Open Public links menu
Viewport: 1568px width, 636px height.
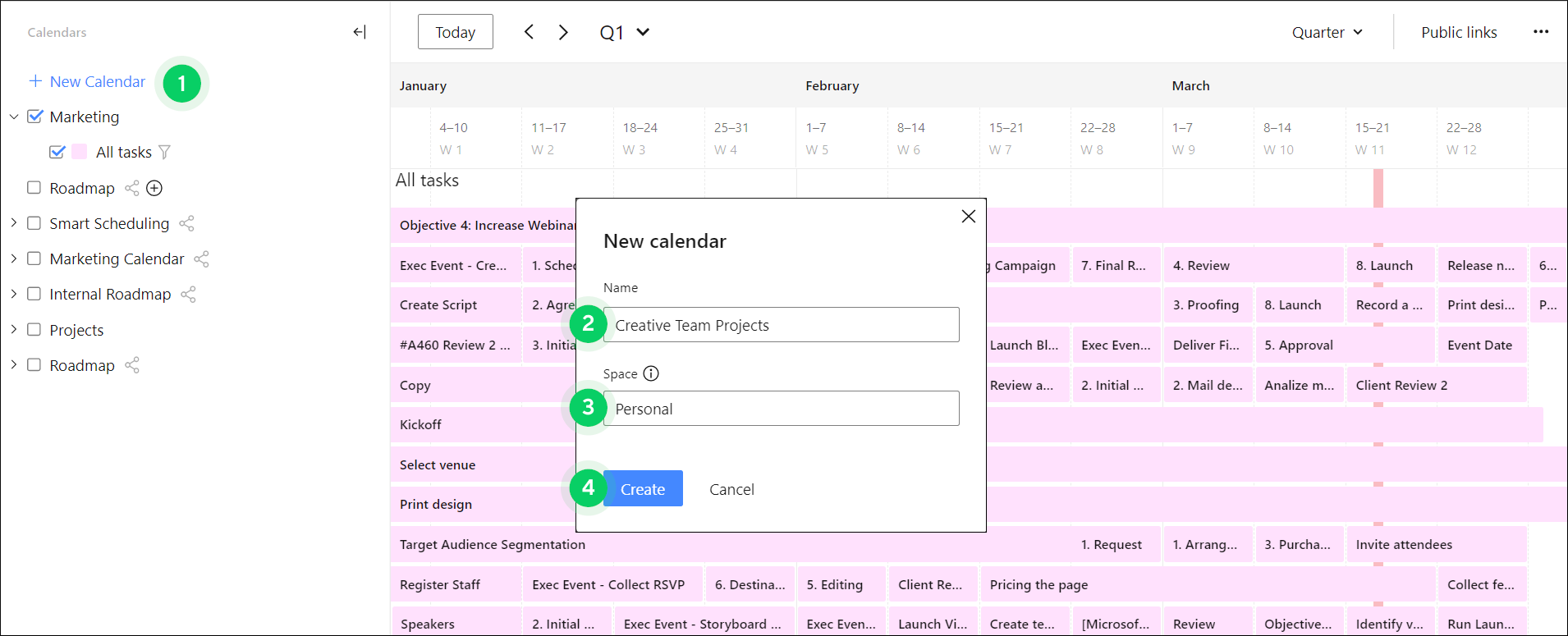1459,32
